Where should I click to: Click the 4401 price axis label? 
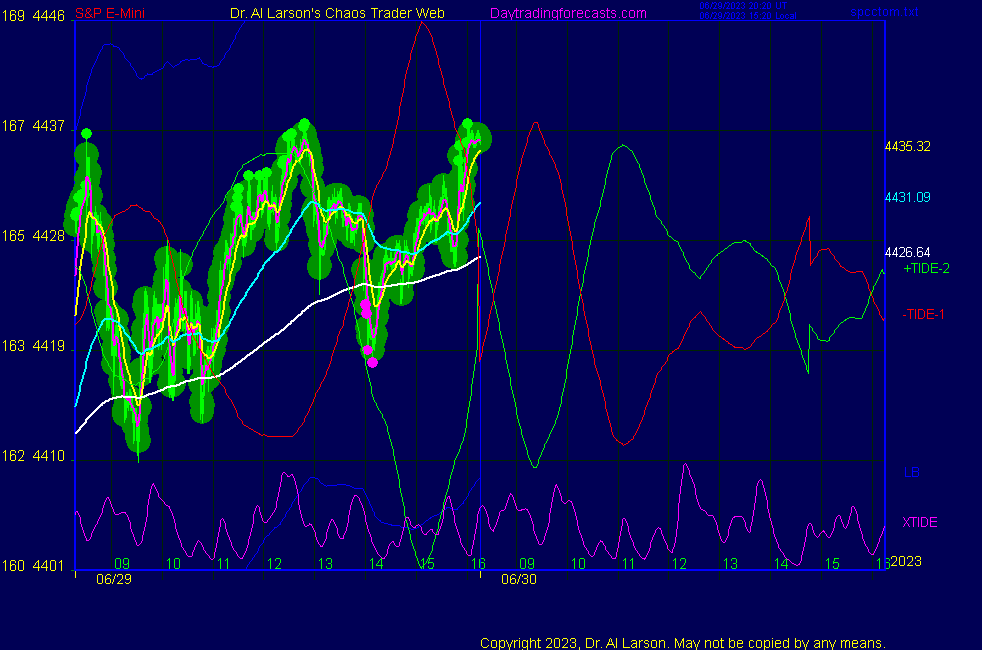pyautogui.click(x=48, y=566)
